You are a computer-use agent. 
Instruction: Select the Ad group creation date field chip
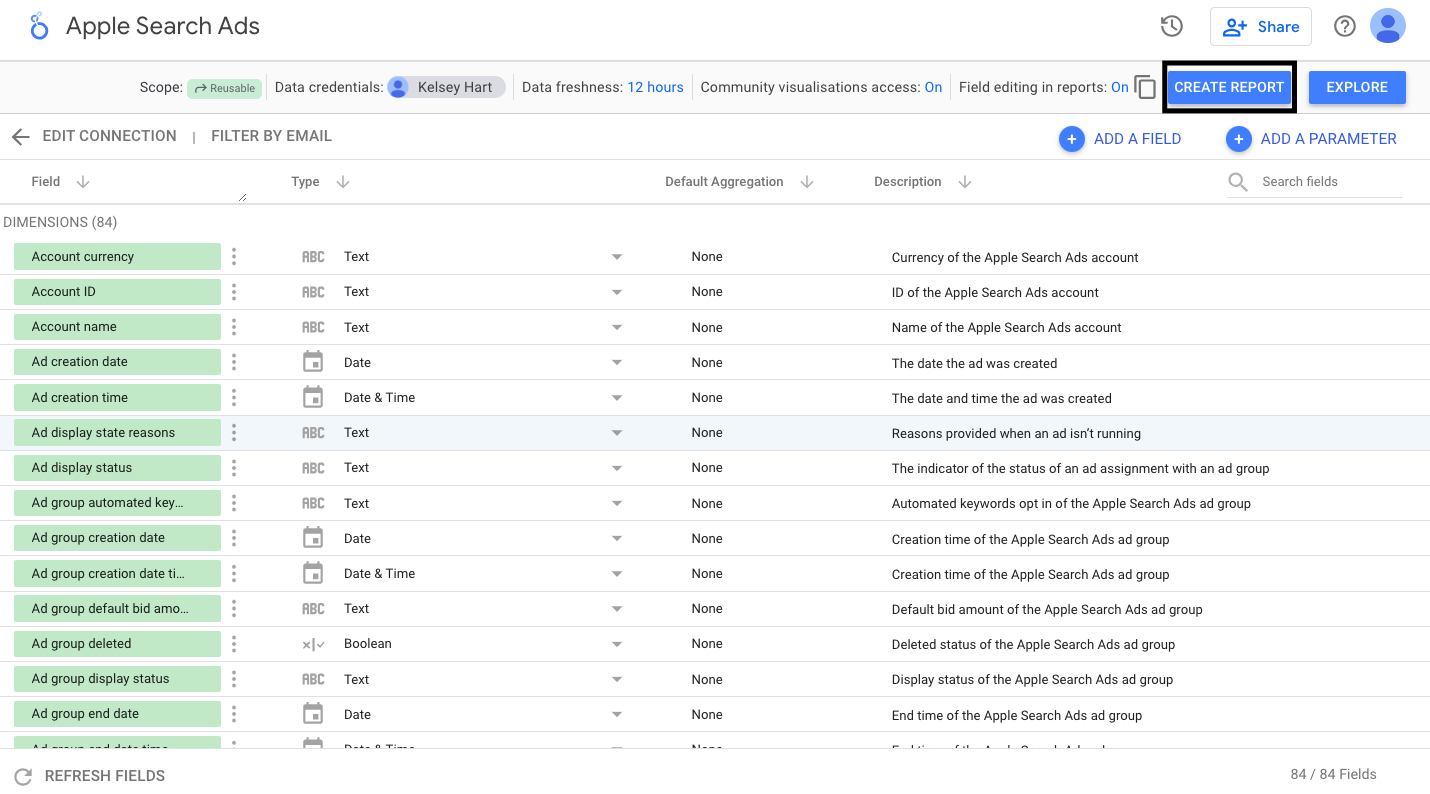(x=117, y=538)
